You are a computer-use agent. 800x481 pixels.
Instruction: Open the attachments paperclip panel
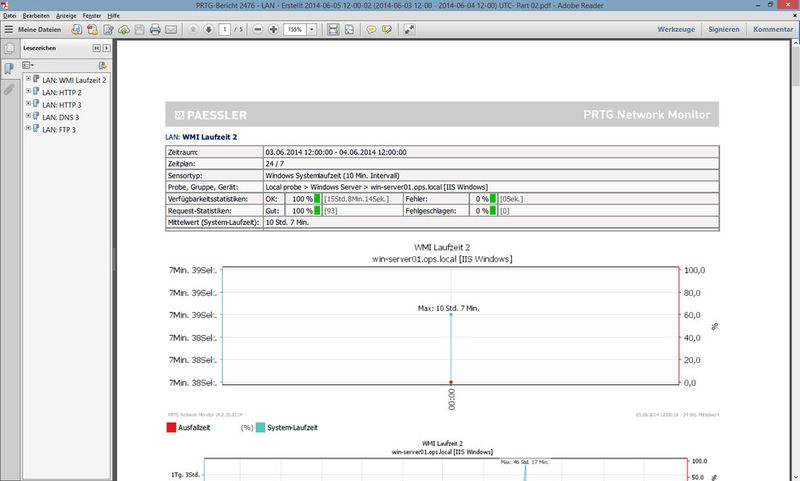[9, 90]
